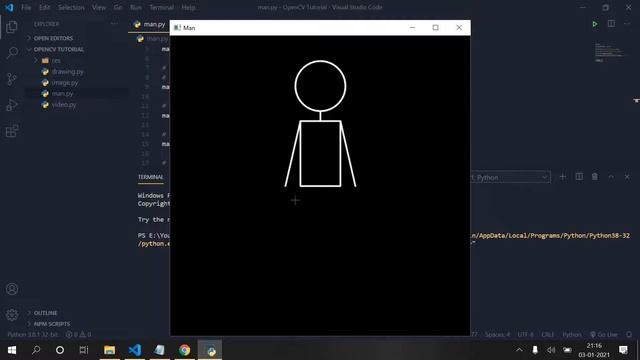The width and height of the screenshot is (640, 360).
Task: Open the Search view in activity bar
Action: click(12, 53)
